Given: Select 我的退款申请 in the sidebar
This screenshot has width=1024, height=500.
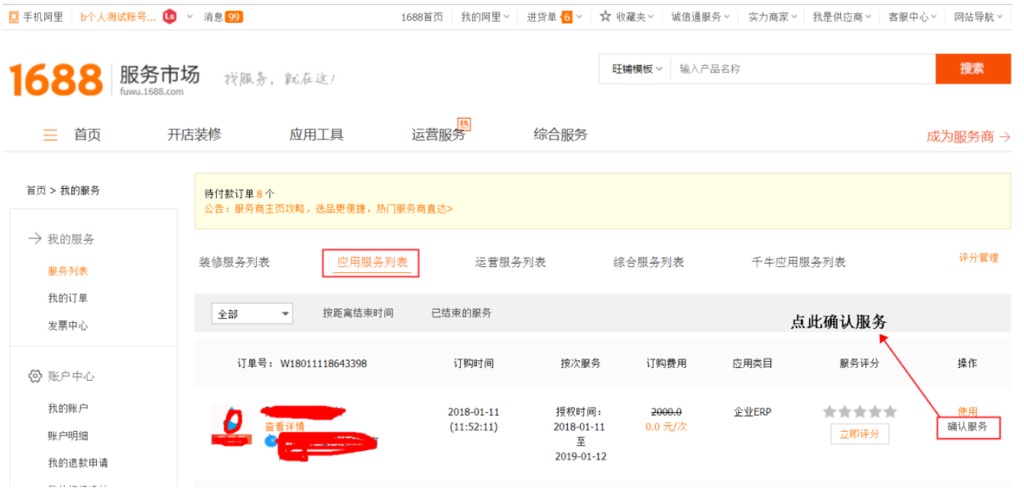Looking at the screenshot, I should pos(78,463).
